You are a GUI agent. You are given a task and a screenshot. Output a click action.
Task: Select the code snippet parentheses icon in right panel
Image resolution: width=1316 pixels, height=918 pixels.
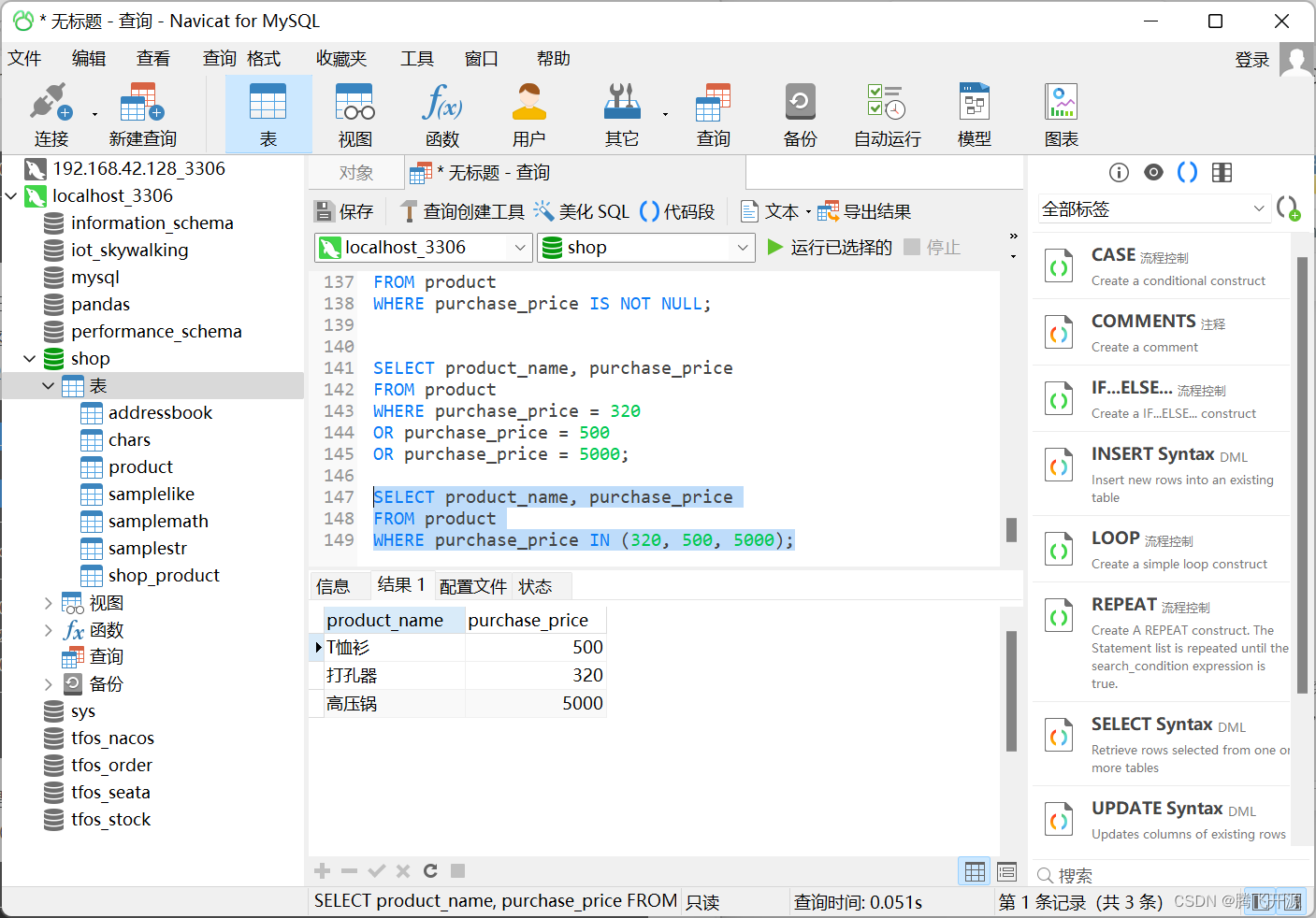1187,172
